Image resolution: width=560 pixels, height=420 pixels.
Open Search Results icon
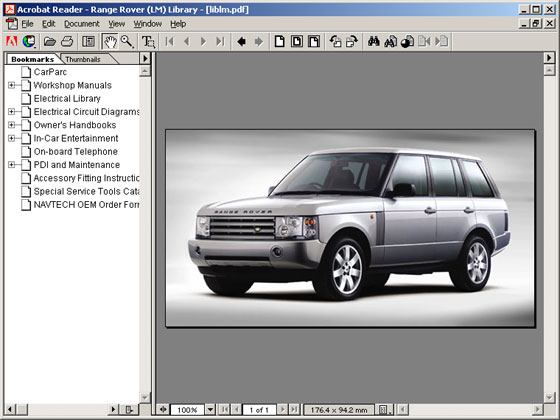click(407, 41)
